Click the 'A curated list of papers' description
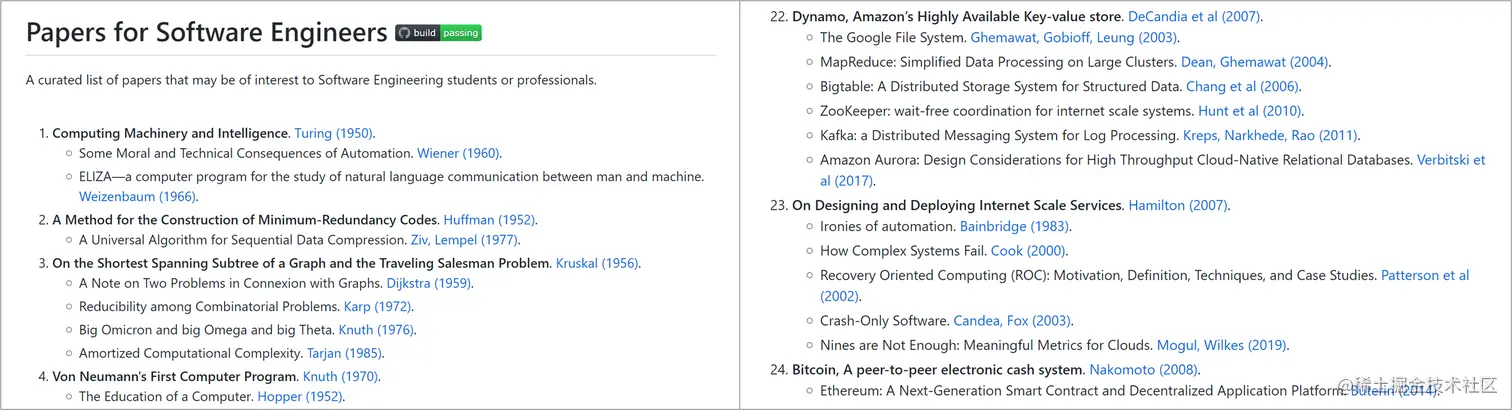This screenshot has height=410, width=1512. [x=311, y=80]
